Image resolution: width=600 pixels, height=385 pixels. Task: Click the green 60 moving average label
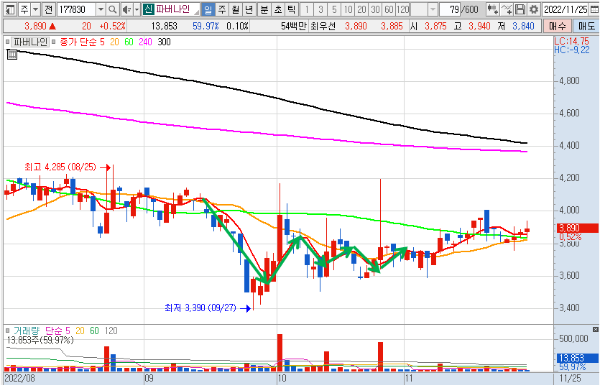(x=129, y=42)
